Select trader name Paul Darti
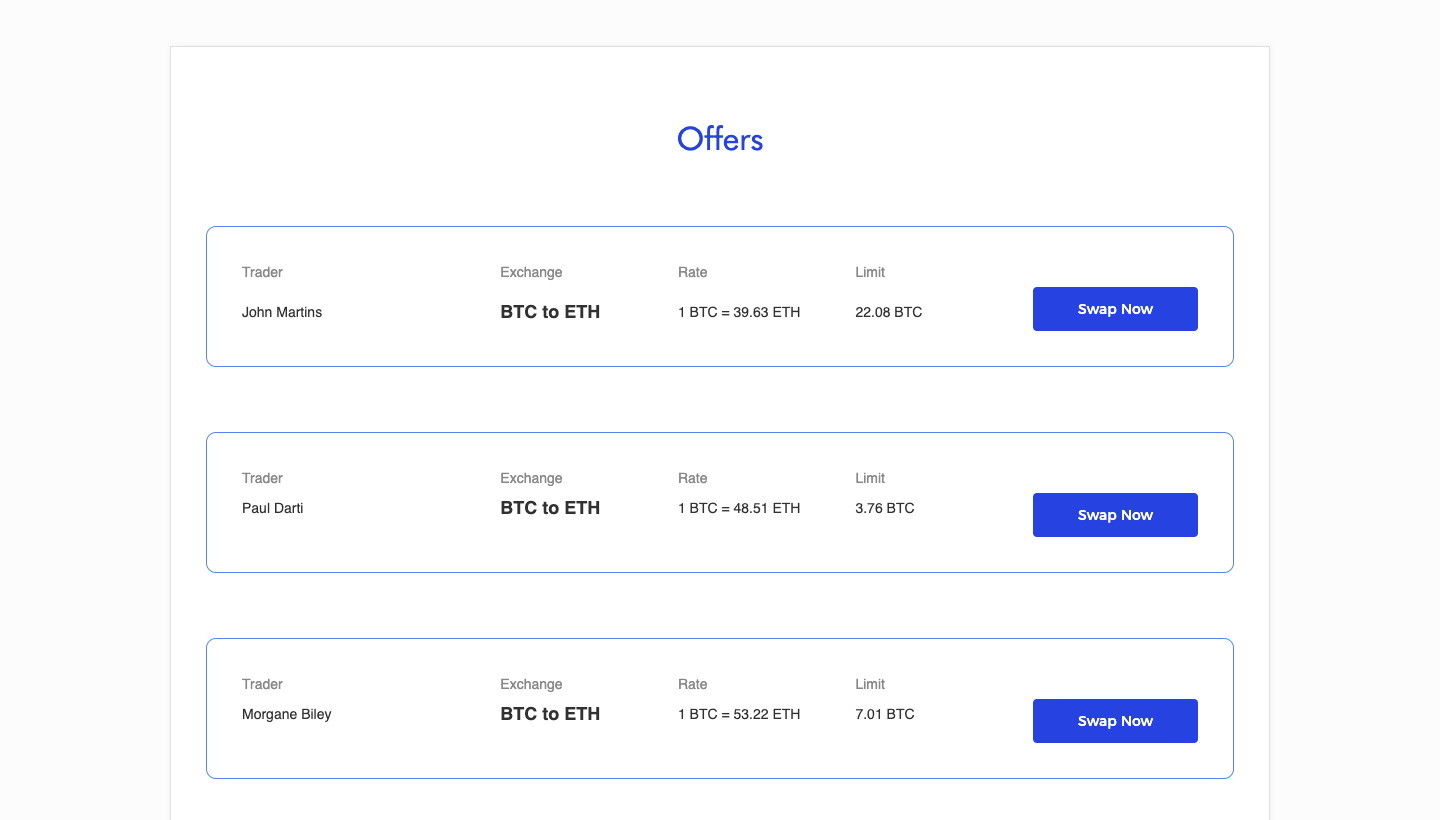This screenshot has width=1440, height=820. tap(273, 508)
